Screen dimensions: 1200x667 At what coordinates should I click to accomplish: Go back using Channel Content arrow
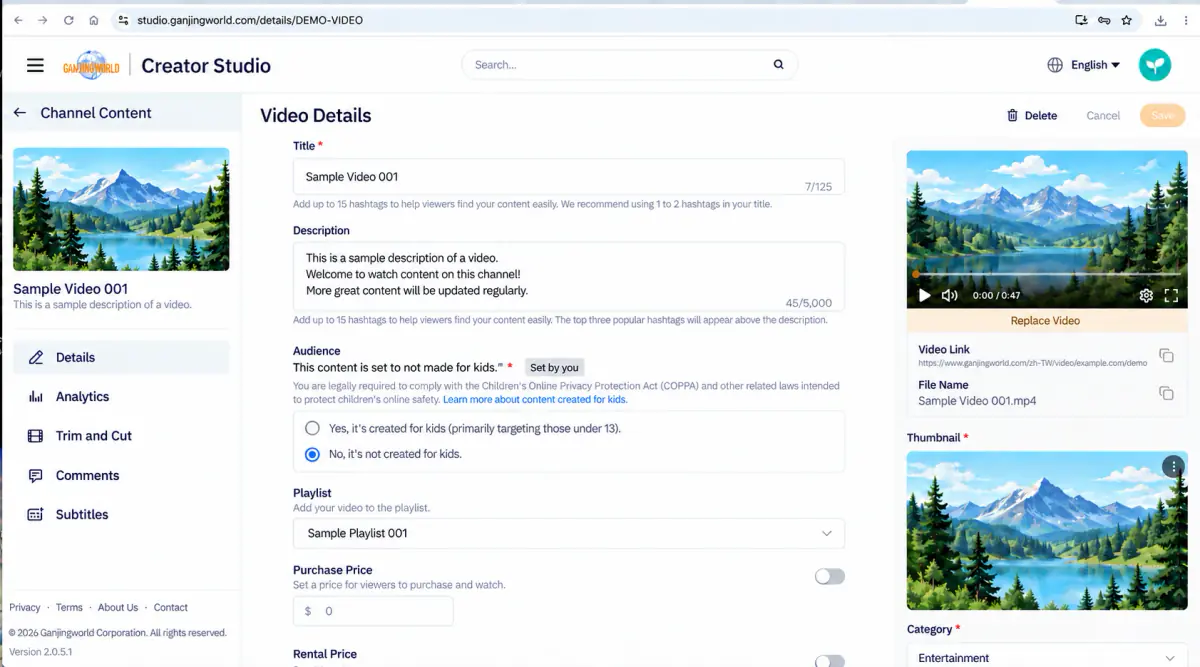point(19,113)
